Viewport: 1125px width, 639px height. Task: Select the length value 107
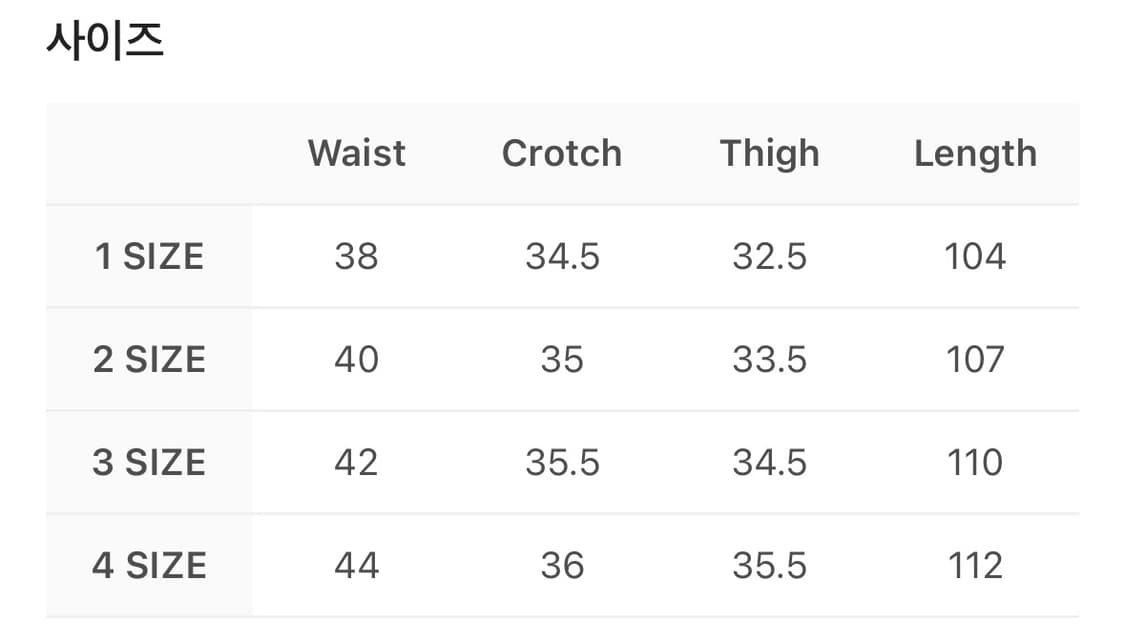pos(975,360)
